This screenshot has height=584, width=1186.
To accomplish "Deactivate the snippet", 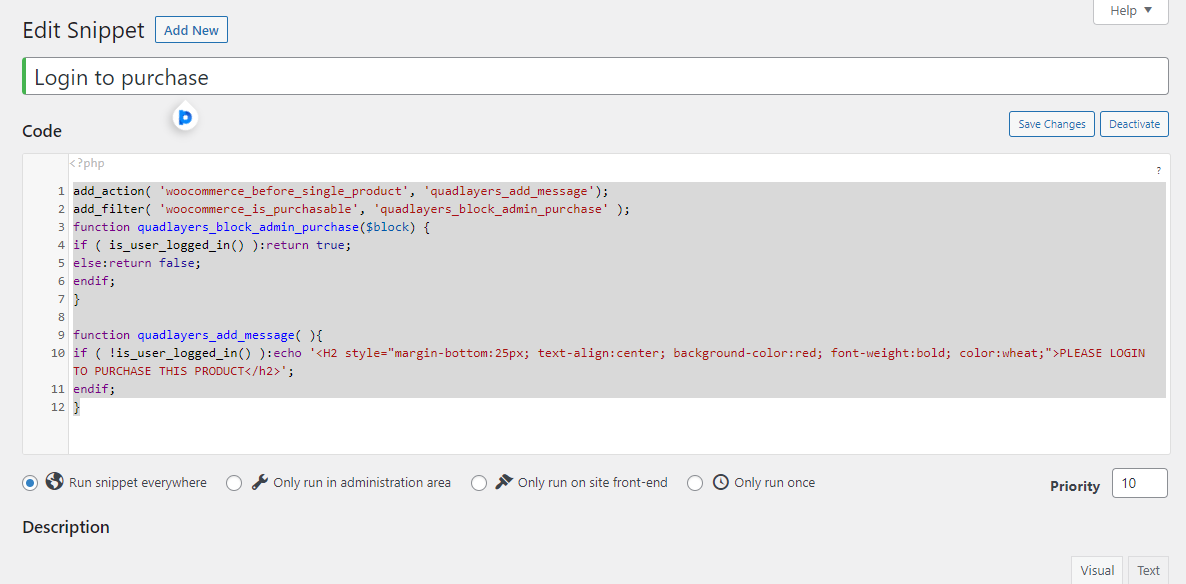I will coord(1135,124).
